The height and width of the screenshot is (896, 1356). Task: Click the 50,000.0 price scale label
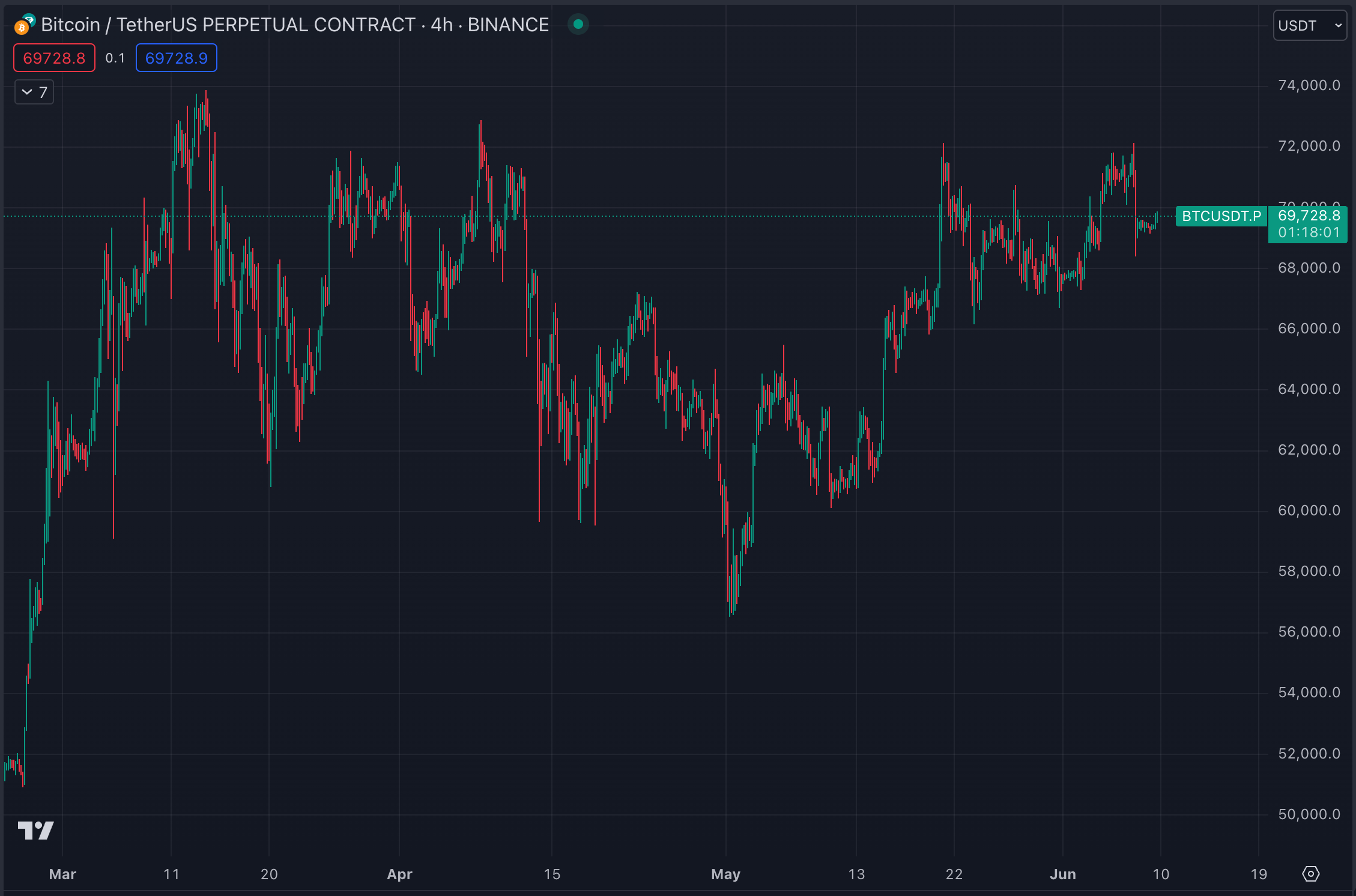1309,814
